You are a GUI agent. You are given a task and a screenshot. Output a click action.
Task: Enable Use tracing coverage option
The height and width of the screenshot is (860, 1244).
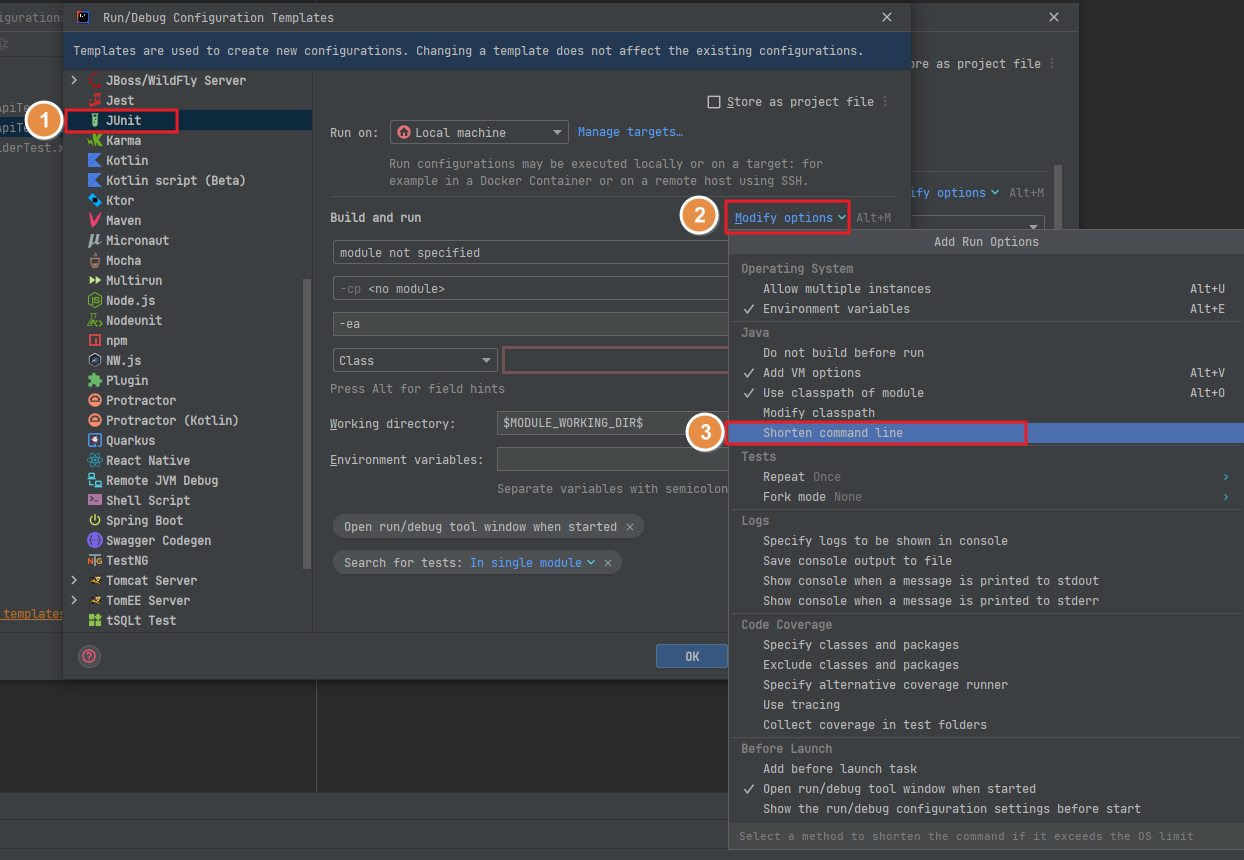985,705
